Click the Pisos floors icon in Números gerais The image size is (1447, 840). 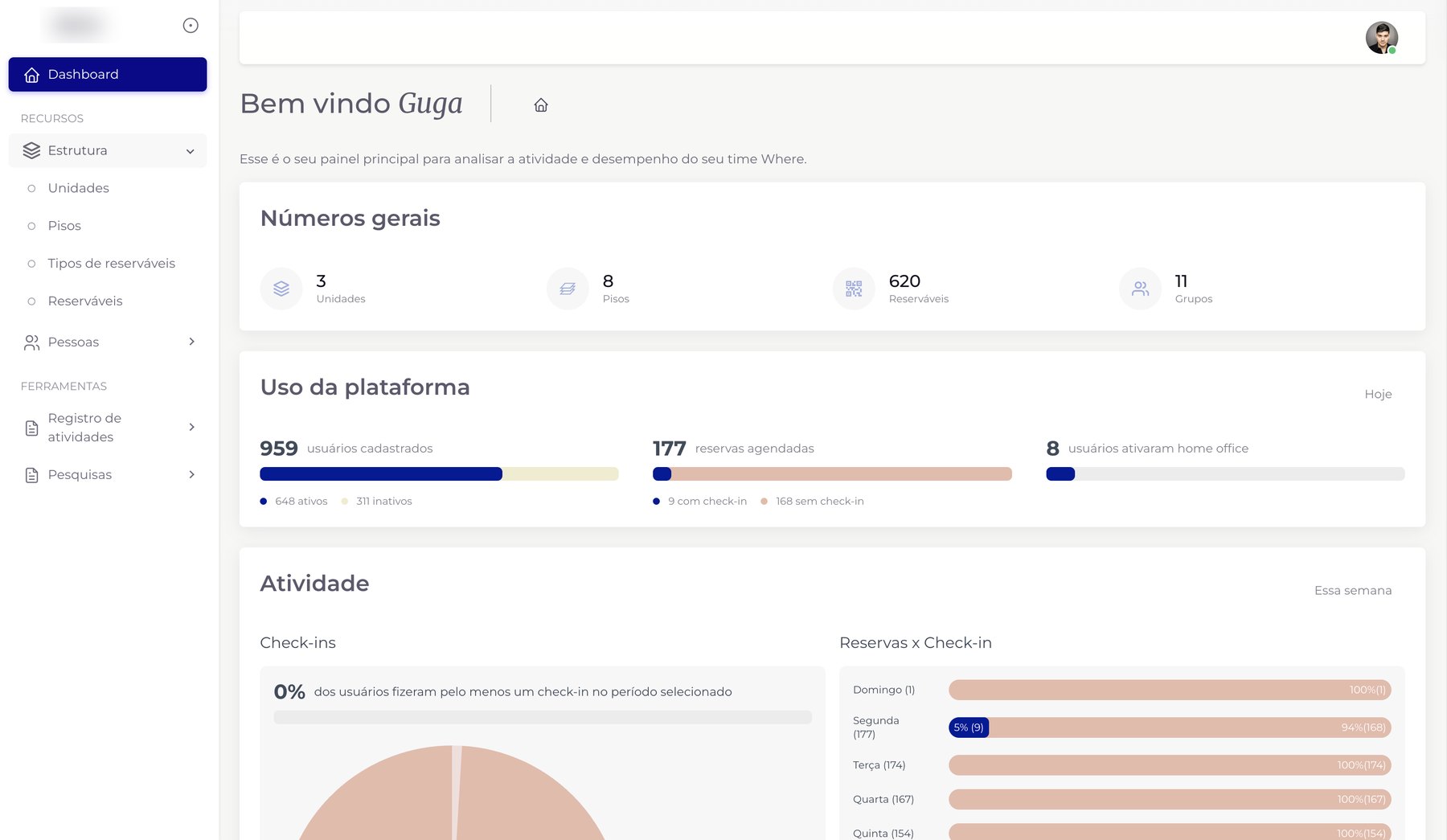(x=568, y=289)
